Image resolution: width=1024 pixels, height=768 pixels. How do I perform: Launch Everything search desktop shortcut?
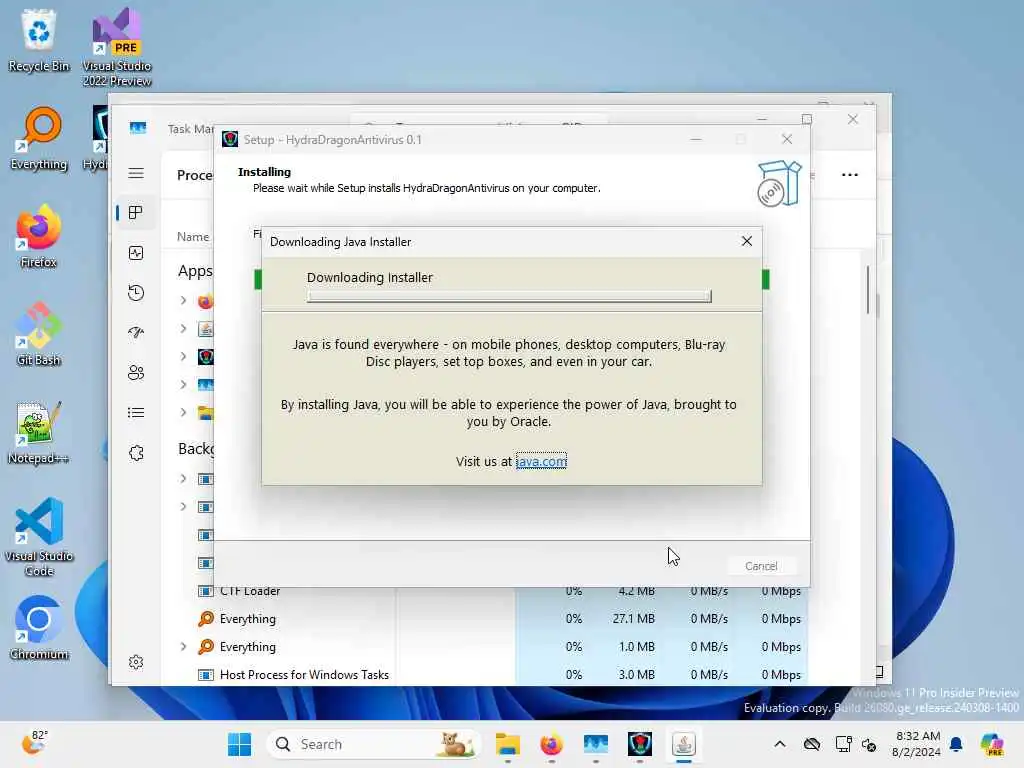[39, 138]
